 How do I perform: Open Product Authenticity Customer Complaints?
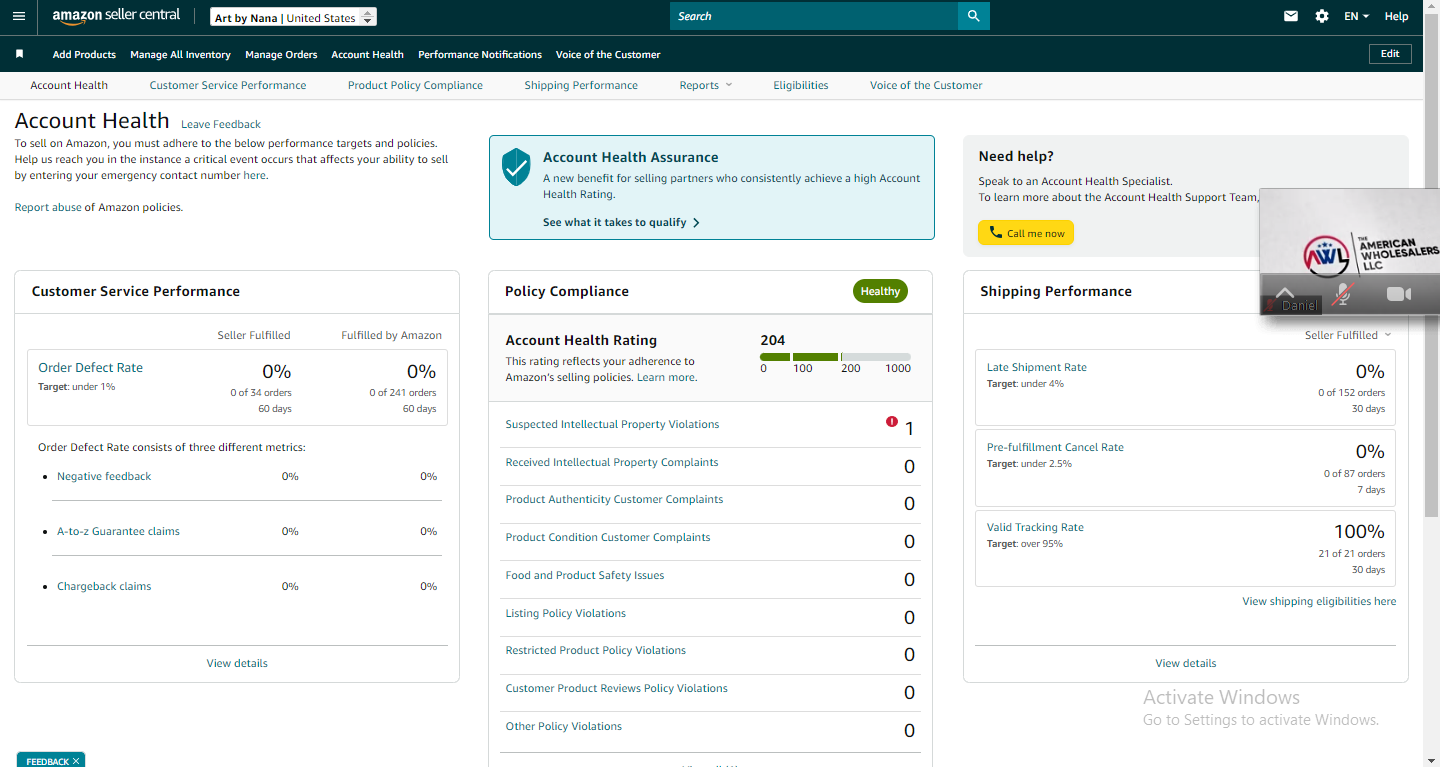point(614,499)
